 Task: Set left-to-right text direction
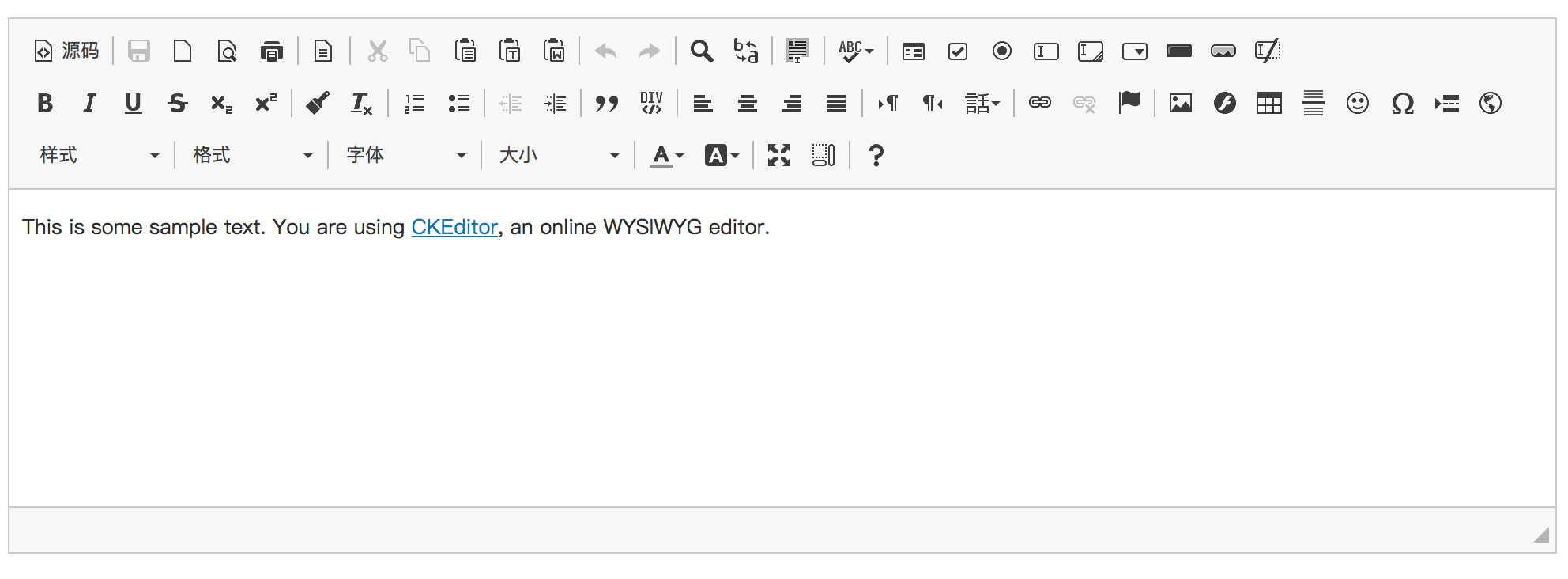(x=888, y=104)
